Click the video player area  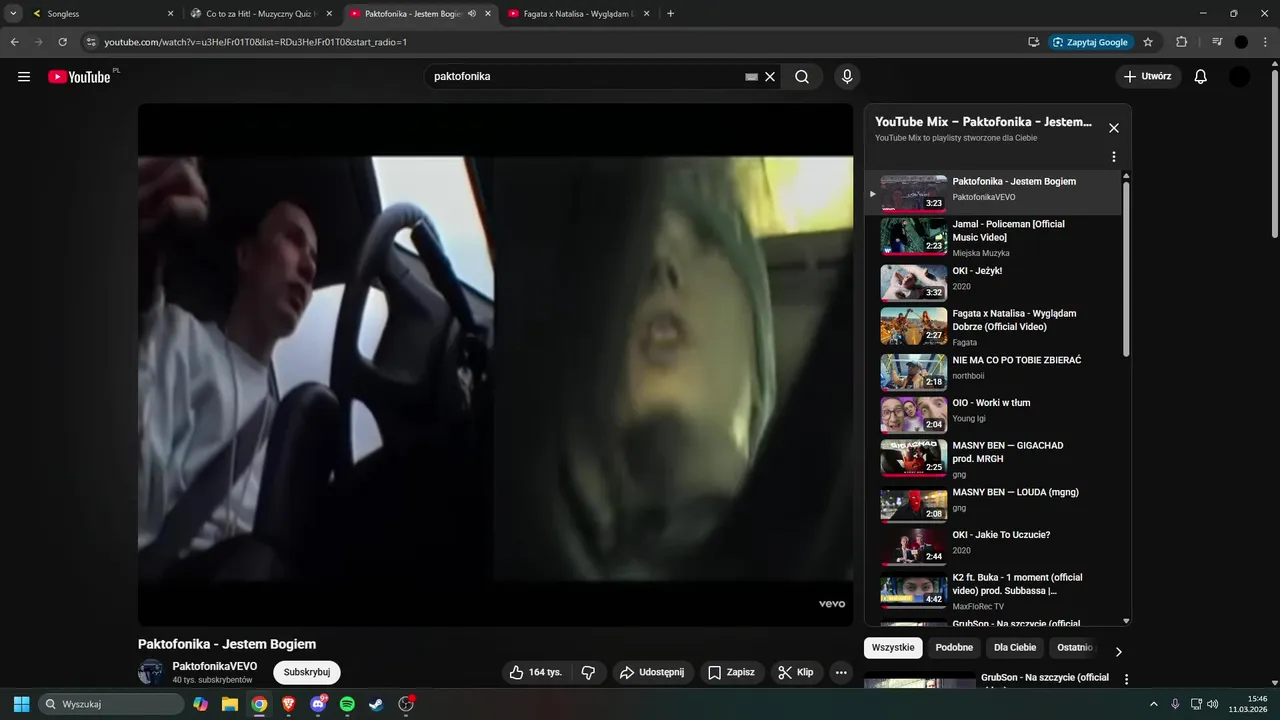(x=496, y=365)
